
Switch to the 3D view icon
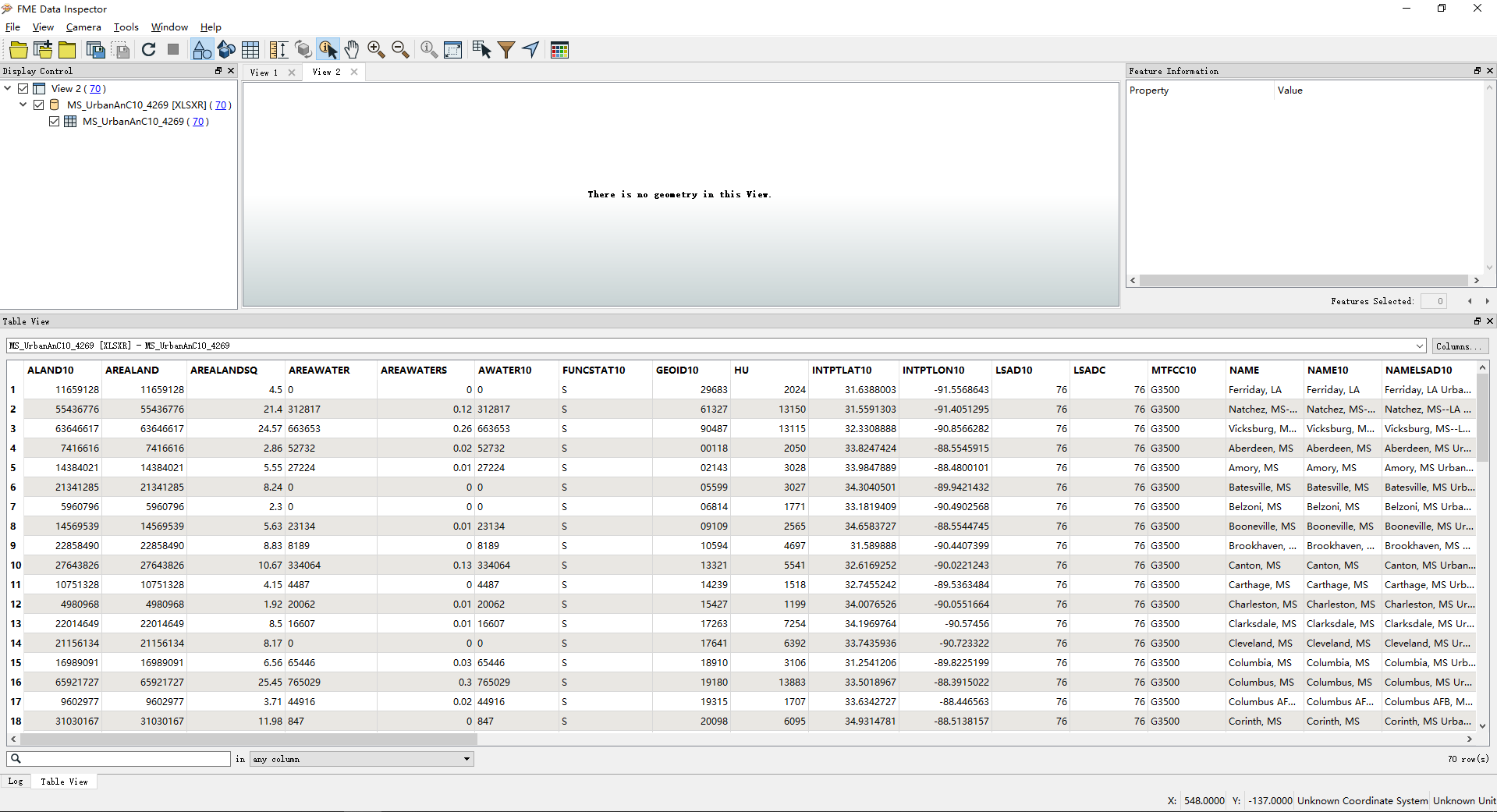click(x=226, y=50)
